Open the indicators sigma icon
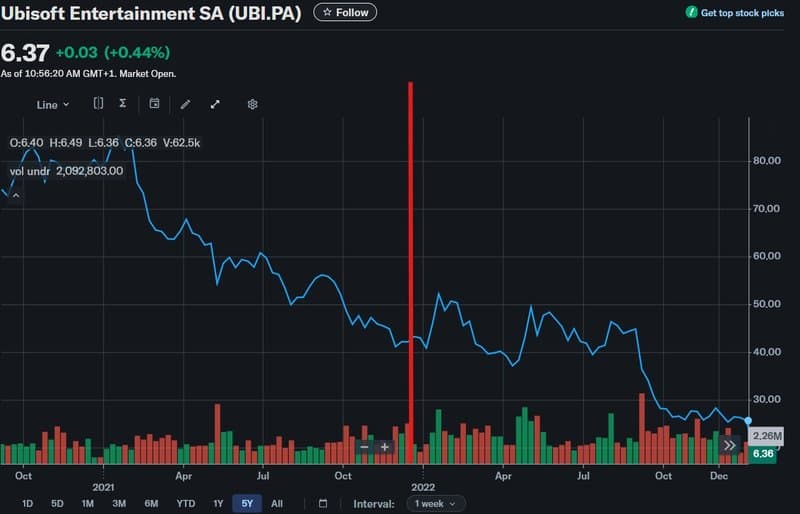 point(123,103)
